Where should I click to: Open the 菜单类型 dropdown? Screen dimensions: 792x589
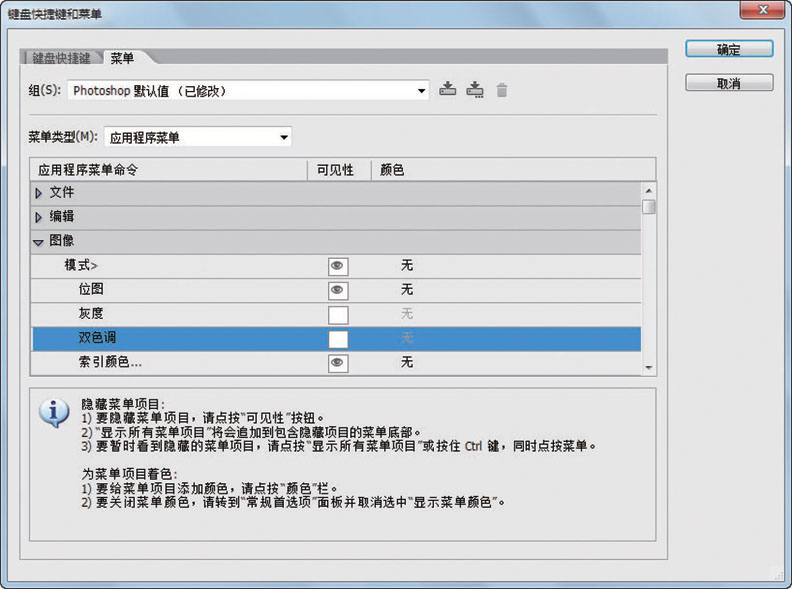coord(198,137)
